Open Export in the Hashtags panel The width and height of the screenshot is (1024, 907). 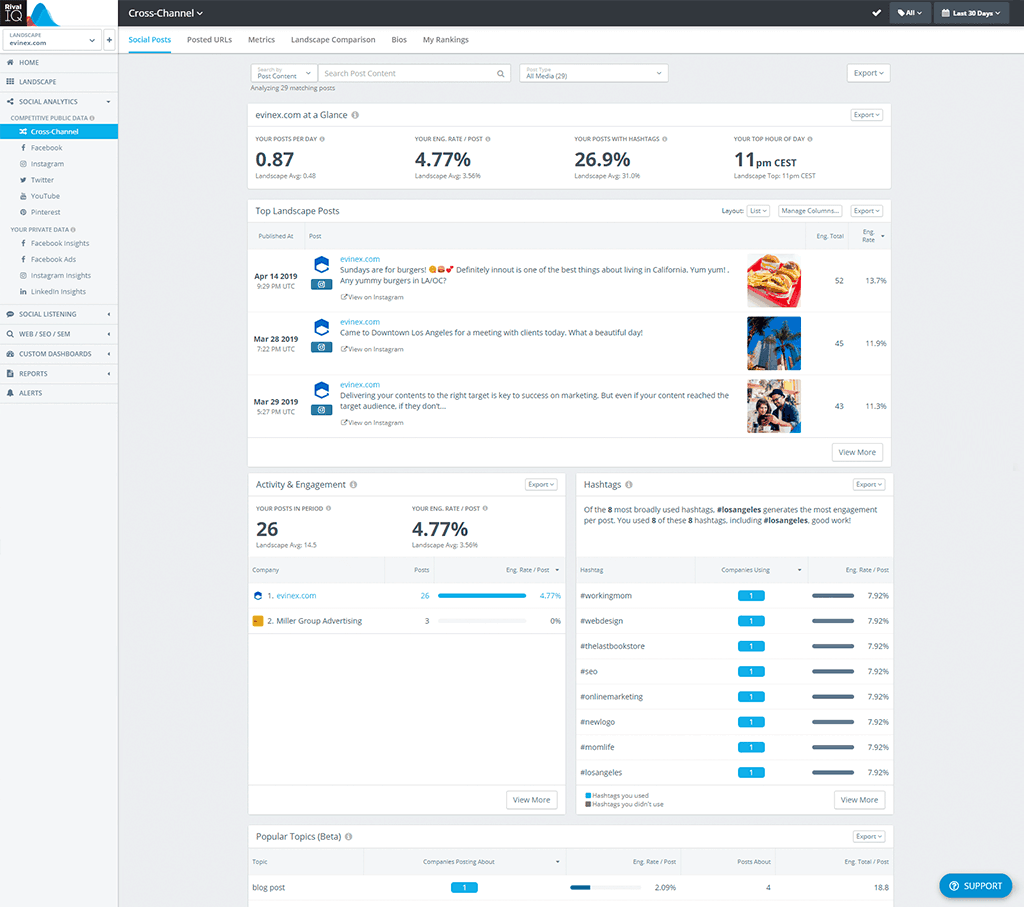869,485
